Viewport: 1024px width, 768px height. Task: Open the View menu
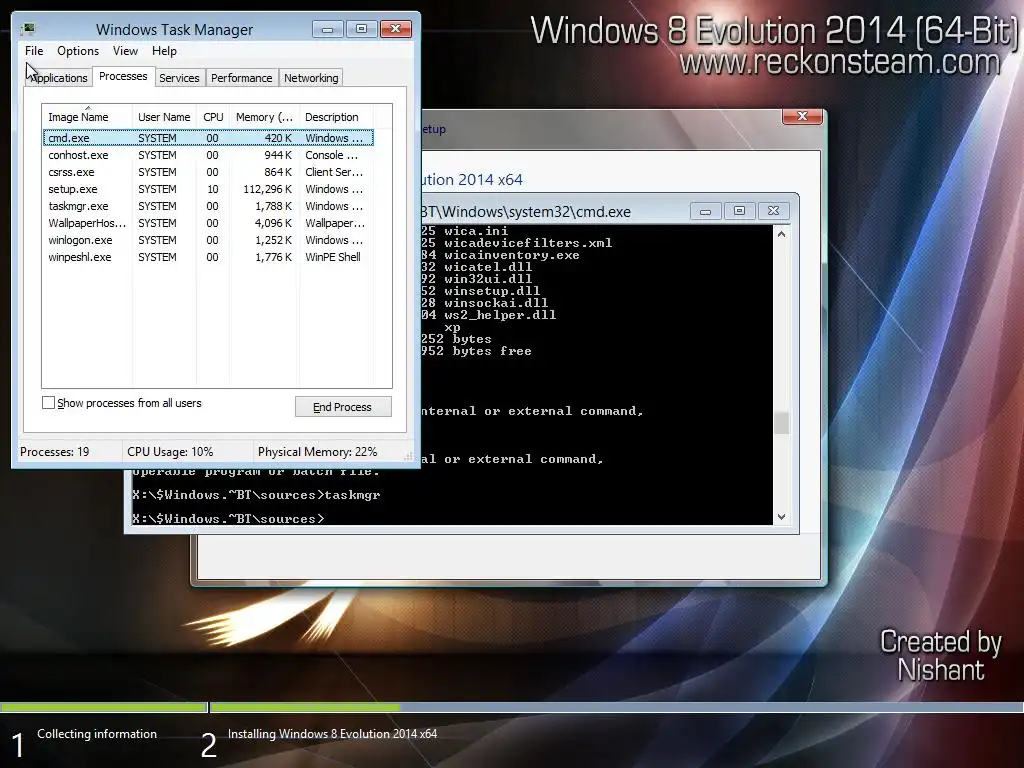125,51
